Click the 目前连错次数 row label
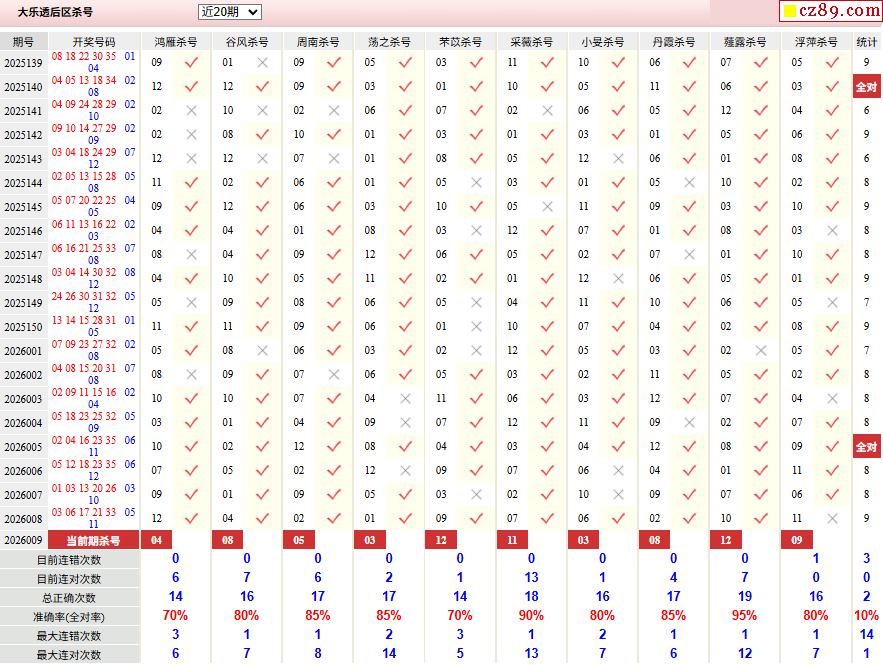This screenshot has width=883, height=665. click(69, 560)
